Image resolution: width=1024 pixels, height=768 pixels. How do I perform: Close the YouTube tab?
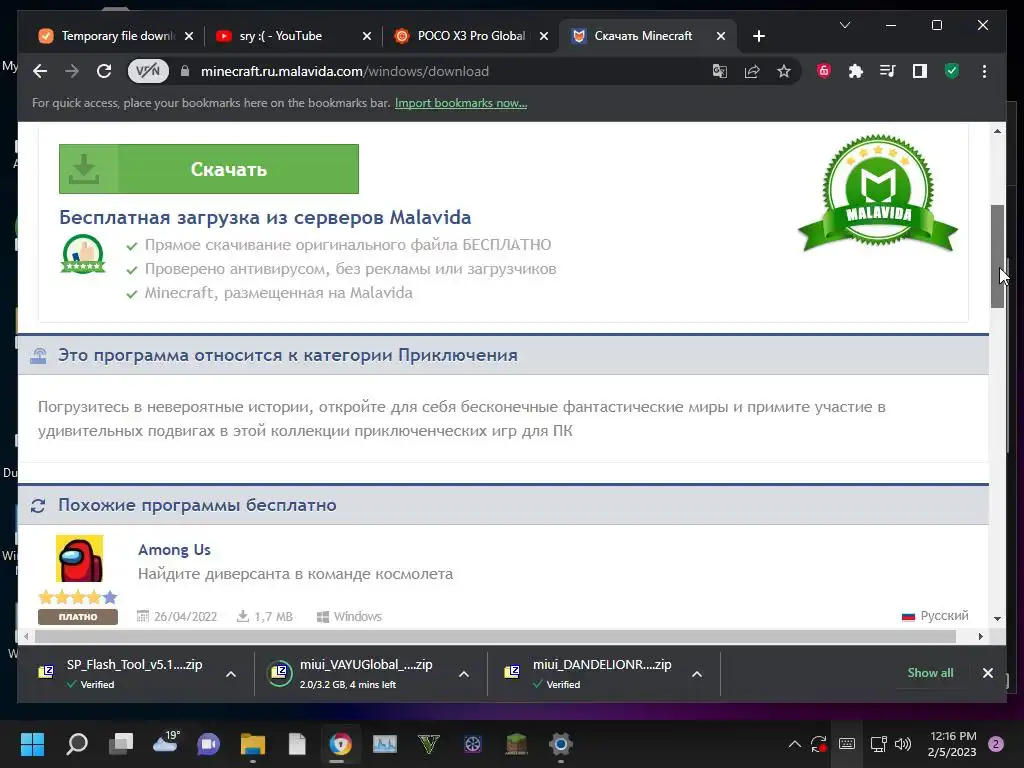tap(367, 36)
